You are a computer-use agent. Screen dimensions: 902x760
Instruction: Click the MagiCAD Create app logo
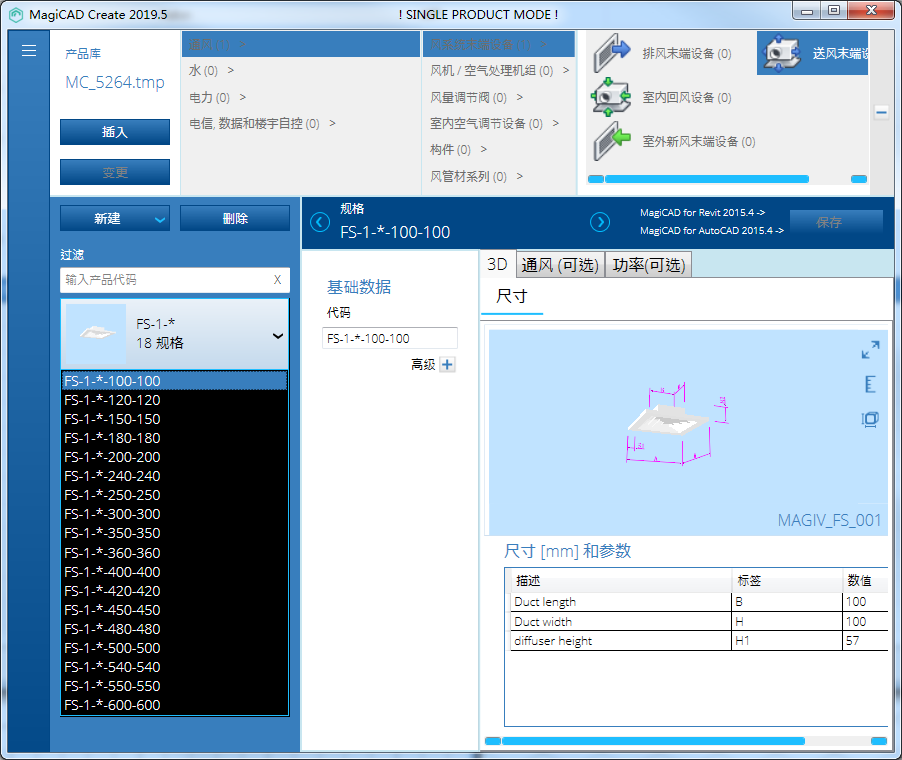[16, 14]
